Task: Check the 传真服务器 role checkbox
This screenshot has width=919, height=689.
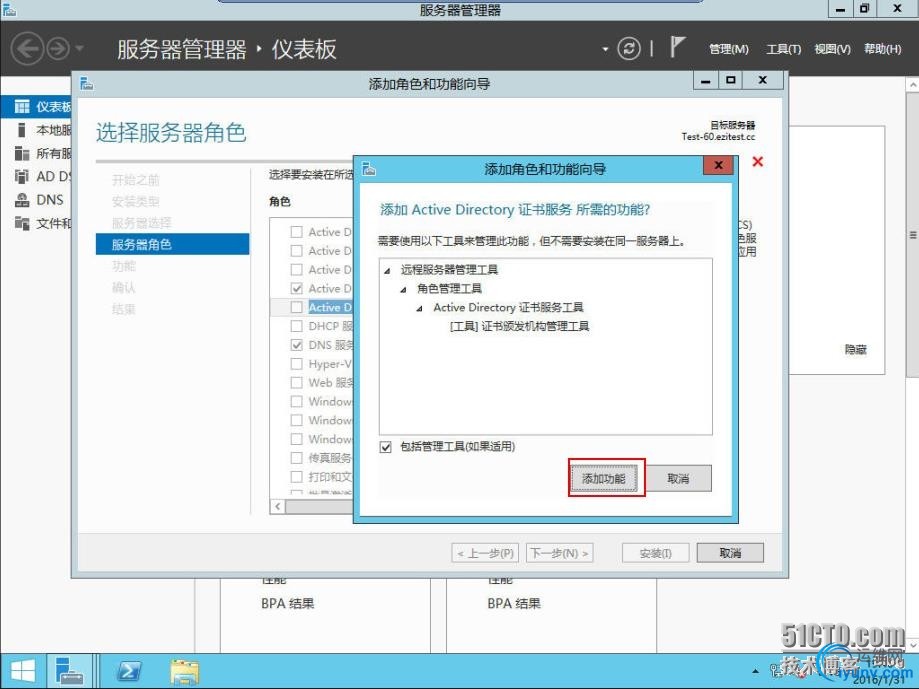Action: click(x=297, y=458)
